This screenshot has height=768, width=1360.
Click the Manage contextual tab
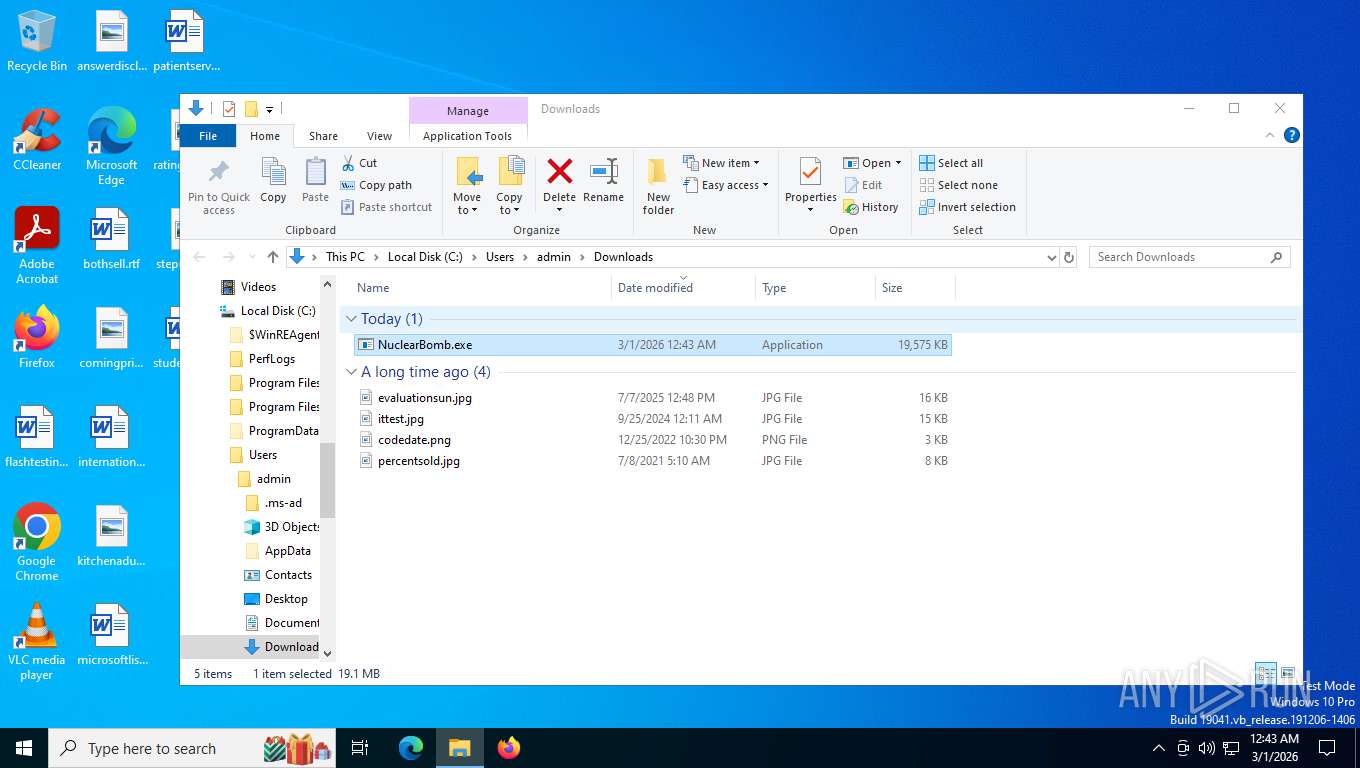click(468, 111)
